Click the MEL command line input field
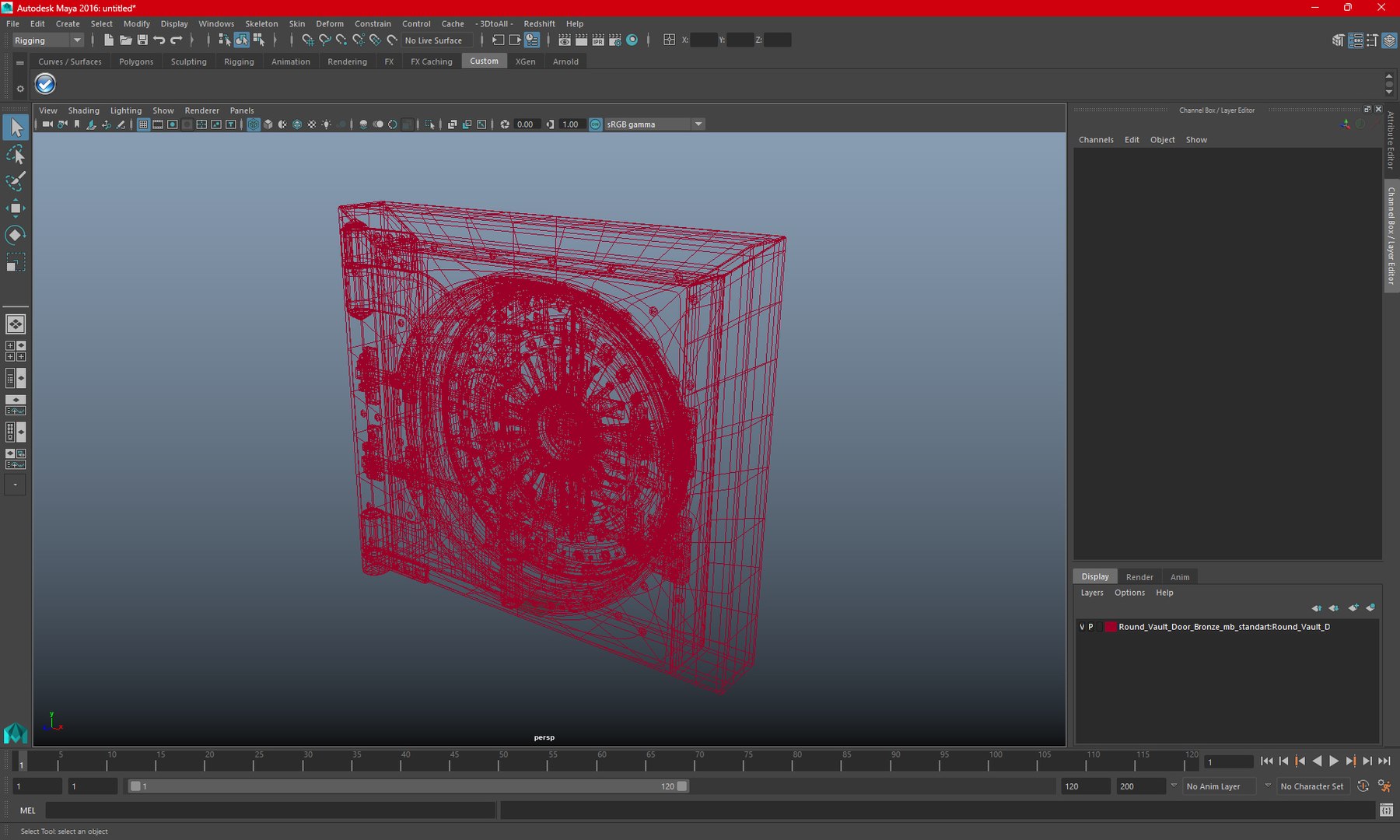Viewport: 1400px width, 840px height. 270,810
